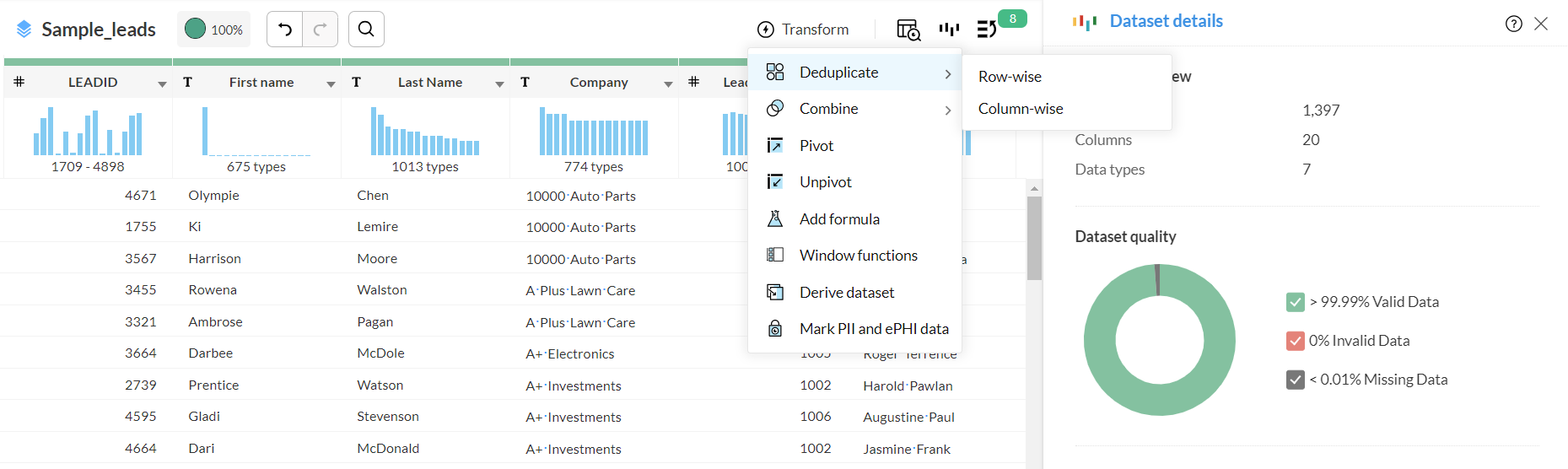1568x469 pixels.
Task: Click the chart bars icon in toolbar
Action: 949,30
